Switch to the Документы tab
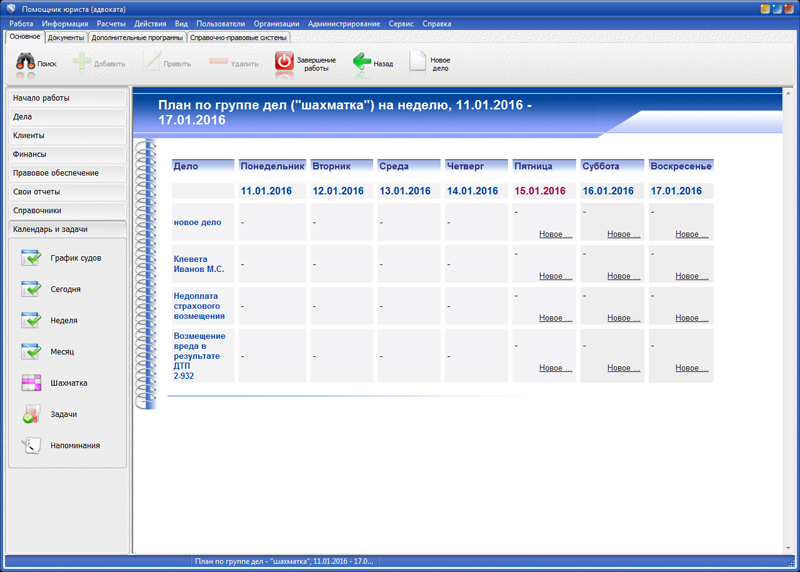Viewport: 800px width, 572px height. 66,38
